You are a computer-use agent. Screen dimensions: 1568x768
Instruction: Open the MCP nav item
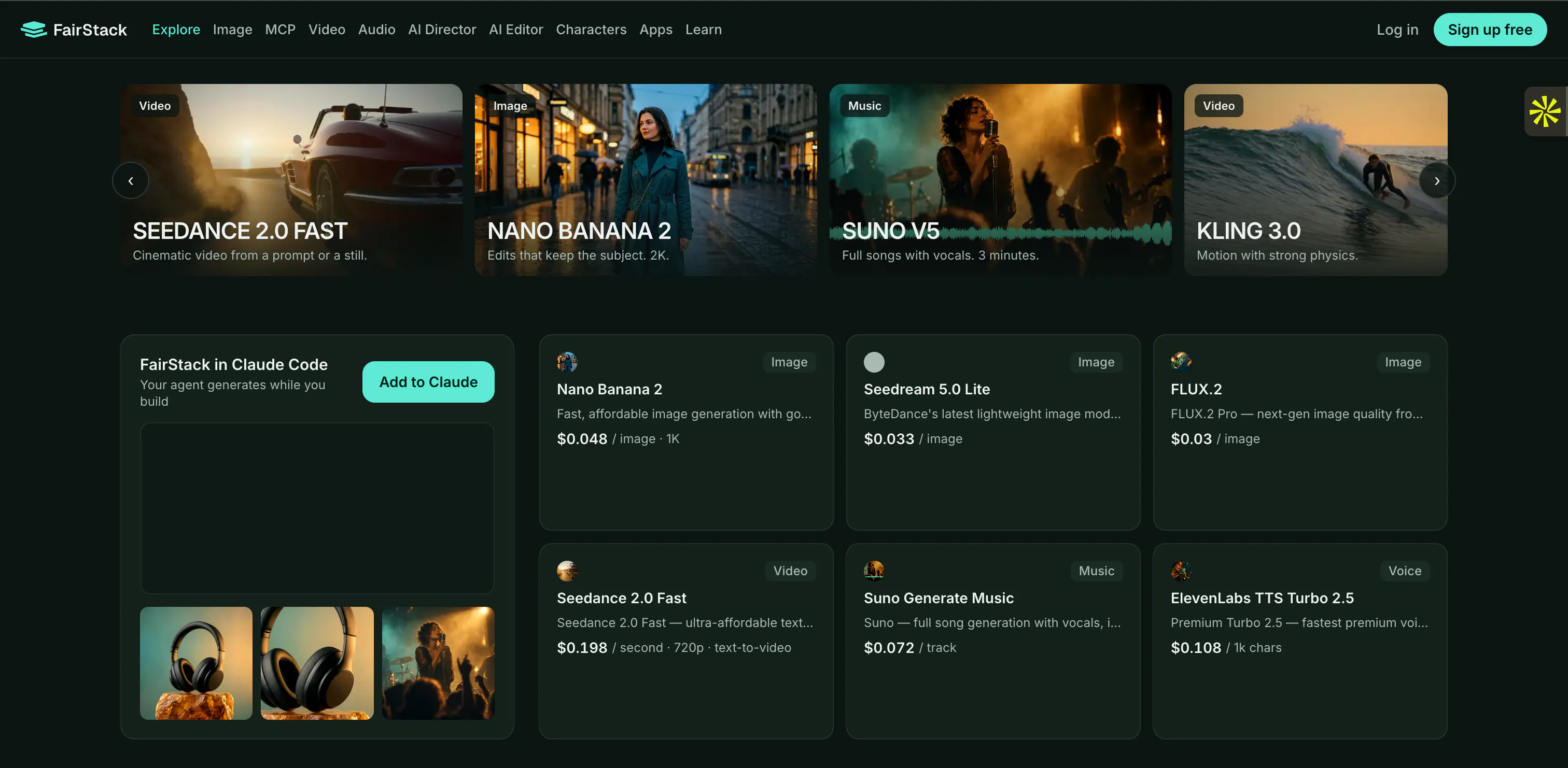pyautogui.click(x=280, y=29)
